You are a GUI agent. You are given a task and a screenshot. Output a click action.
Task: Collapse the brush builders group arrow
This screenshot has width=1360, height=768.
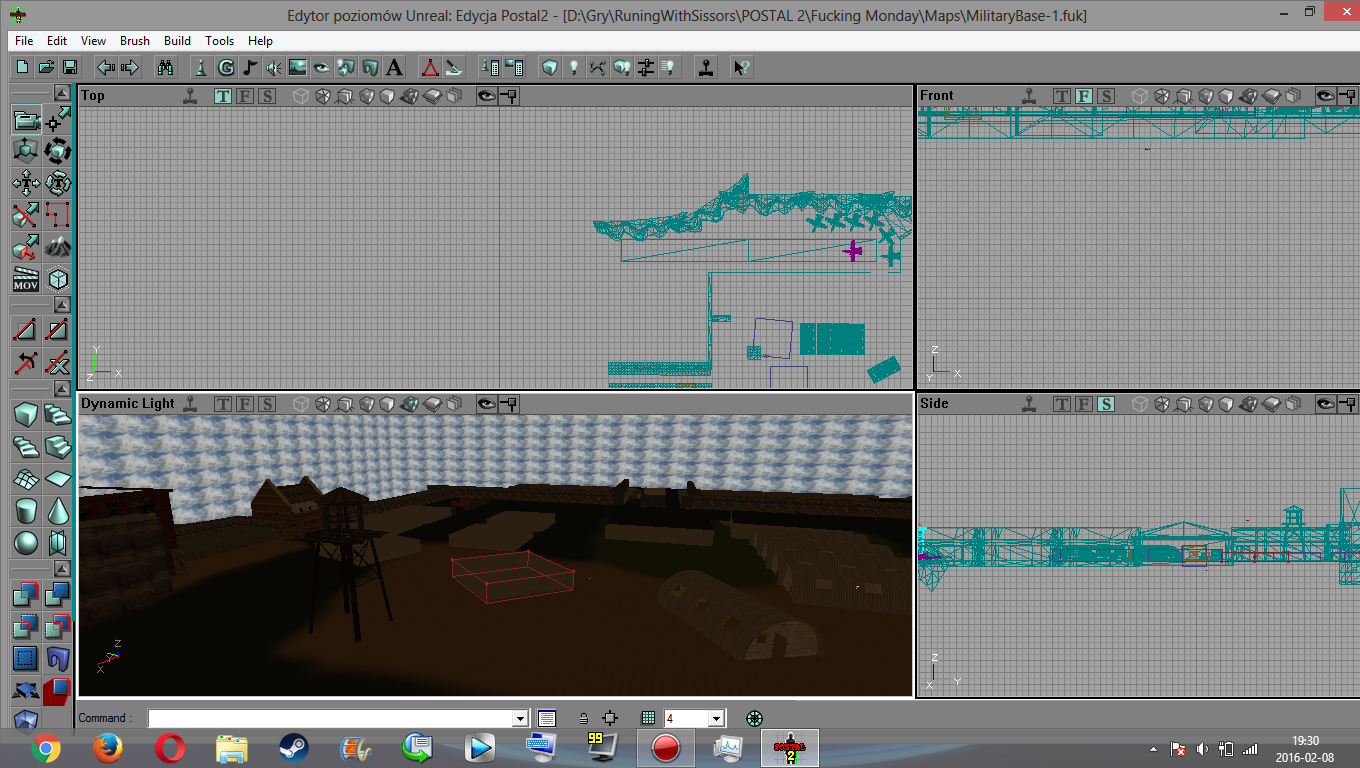point(62,388)
